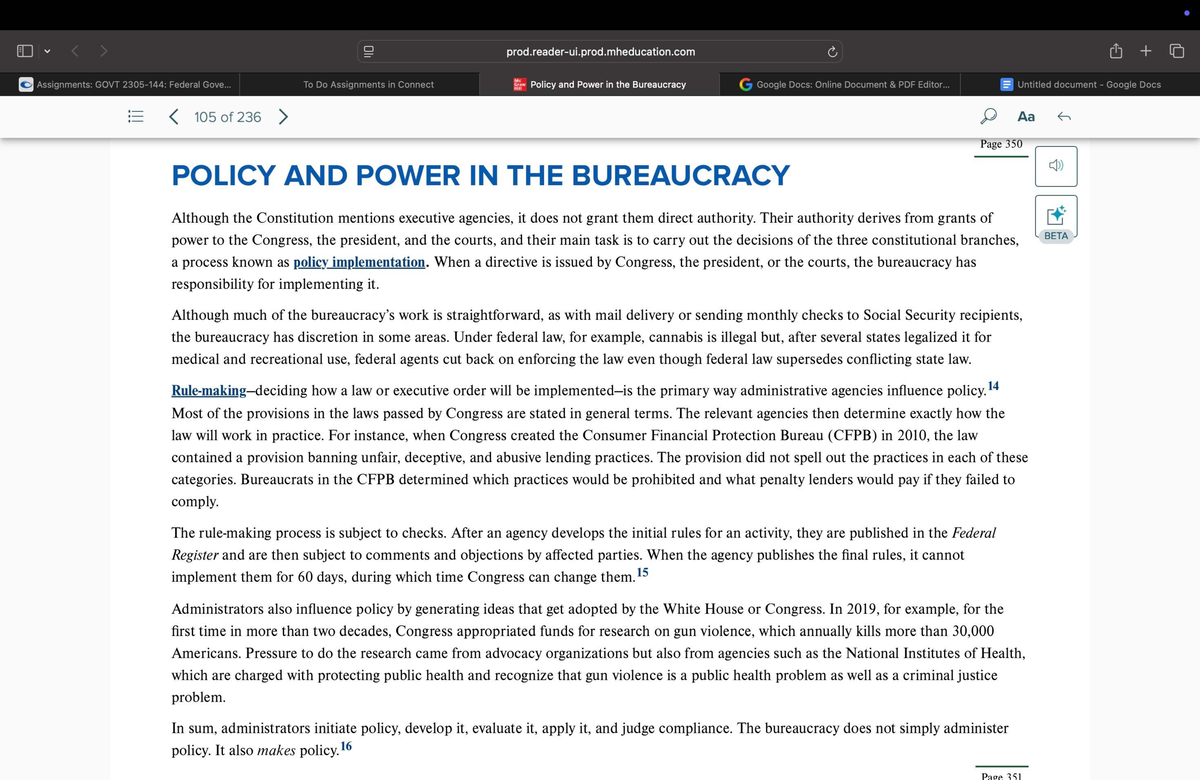1200x780 pixels.
Task: Click the return arrow in the reader toolbar
Action: 1065,116
